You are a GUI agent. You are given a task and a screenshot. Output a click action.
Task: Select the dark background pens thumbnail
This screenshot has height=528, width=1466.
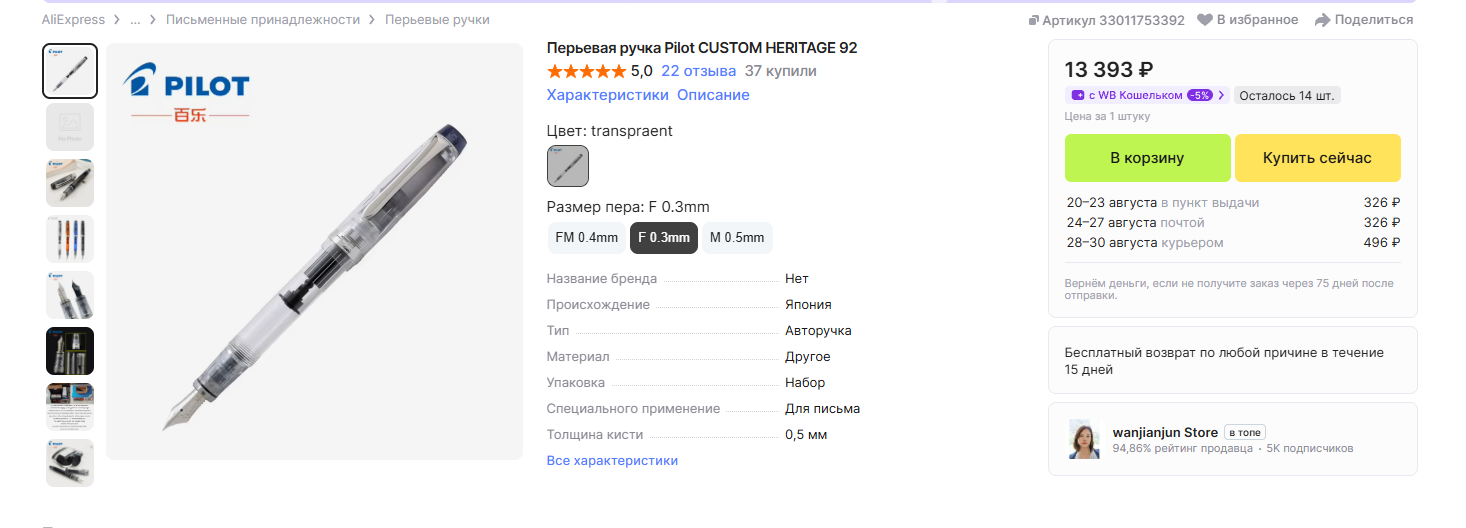70,351
